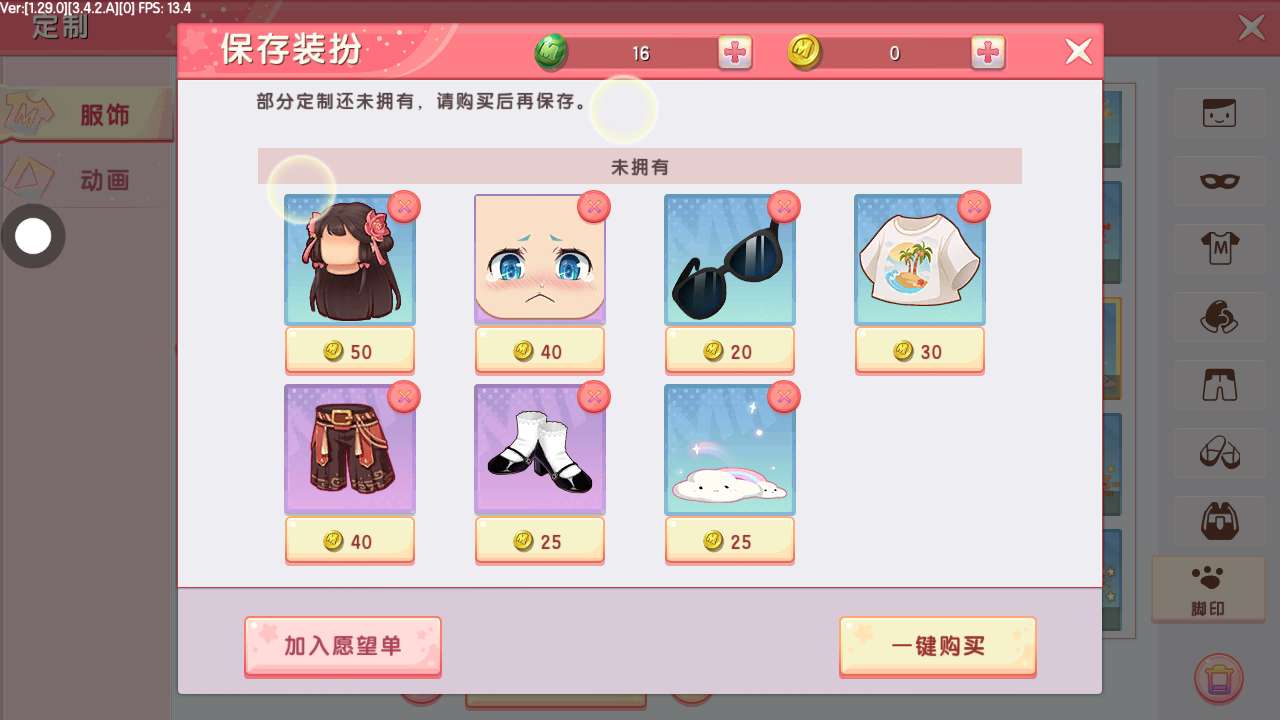The image size is (1280, 720).
Task: Remove the crying face item
Action: coord(594,207)
